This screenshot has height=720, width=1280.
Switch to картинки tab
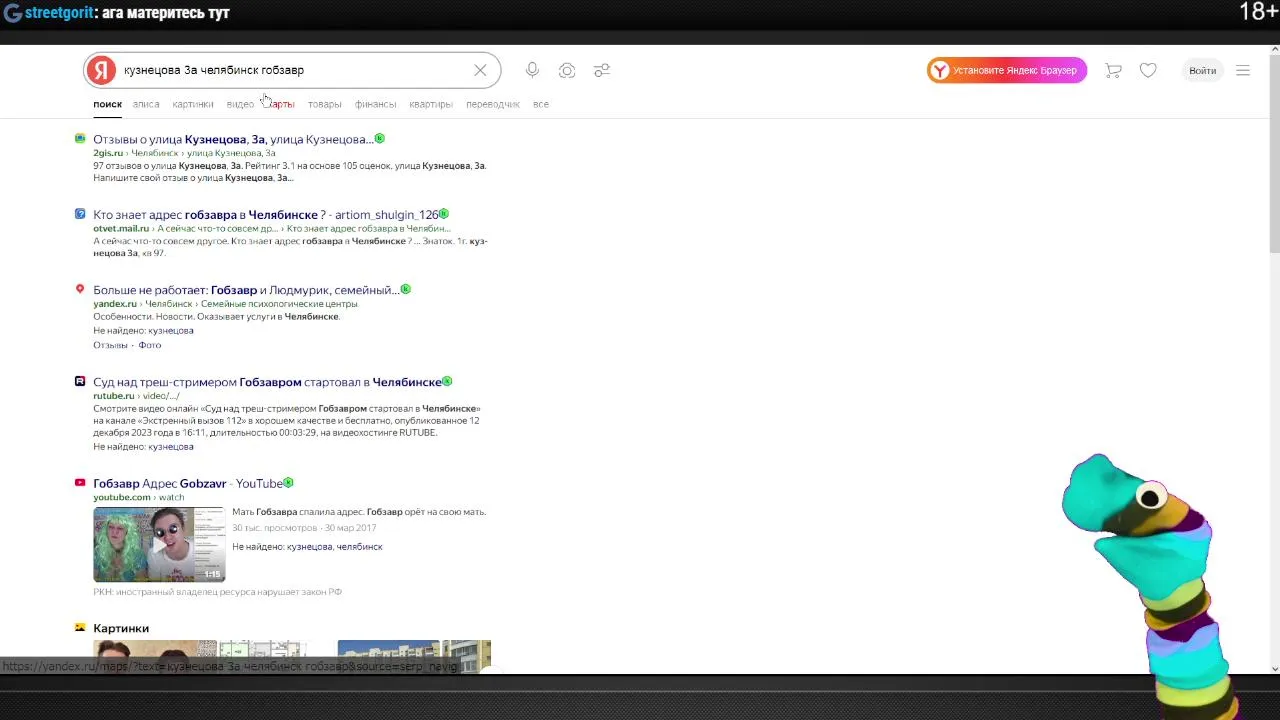pyautogui.click(x=193, y=104)
